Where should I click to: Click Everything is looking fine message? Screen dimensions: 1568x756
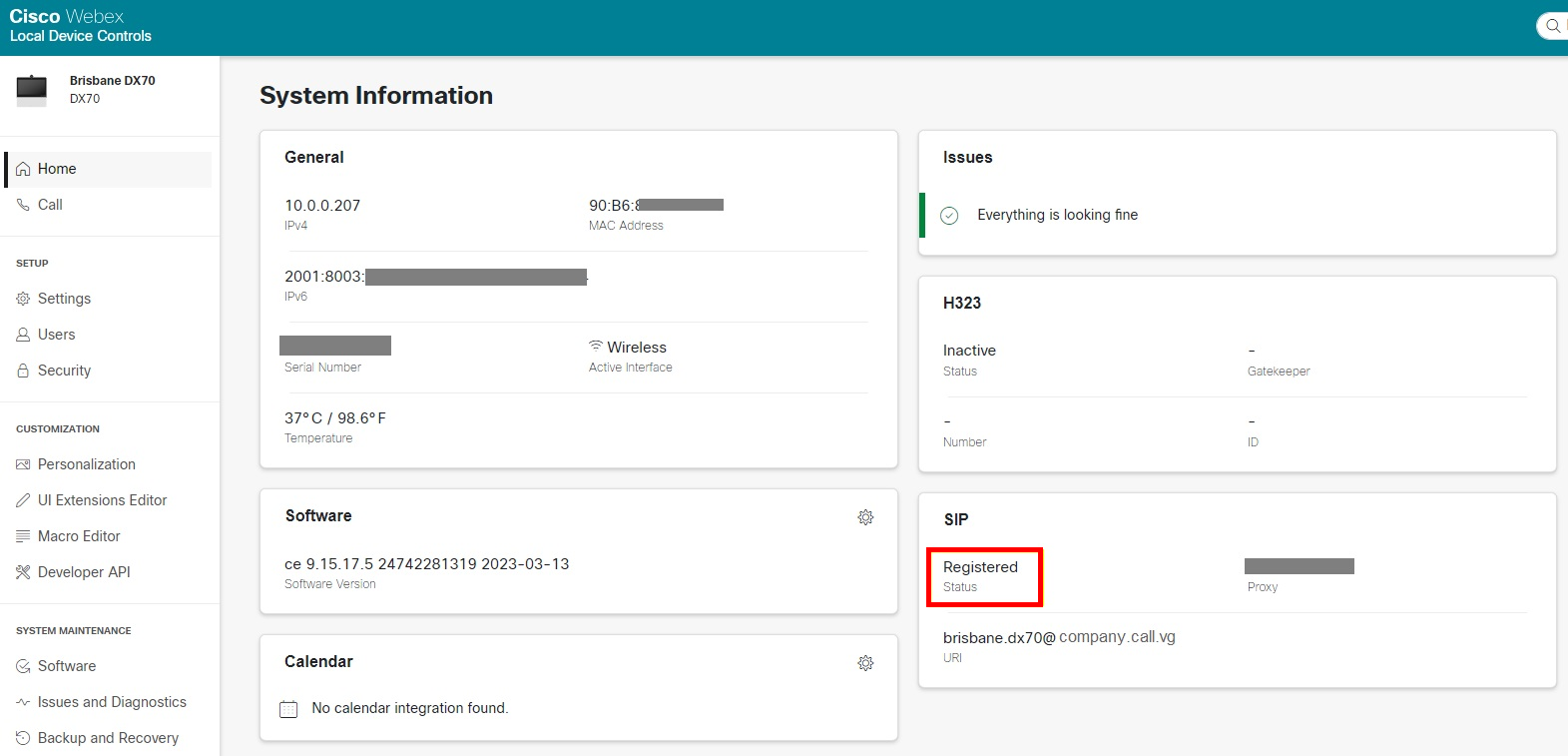click(1057, 215)
